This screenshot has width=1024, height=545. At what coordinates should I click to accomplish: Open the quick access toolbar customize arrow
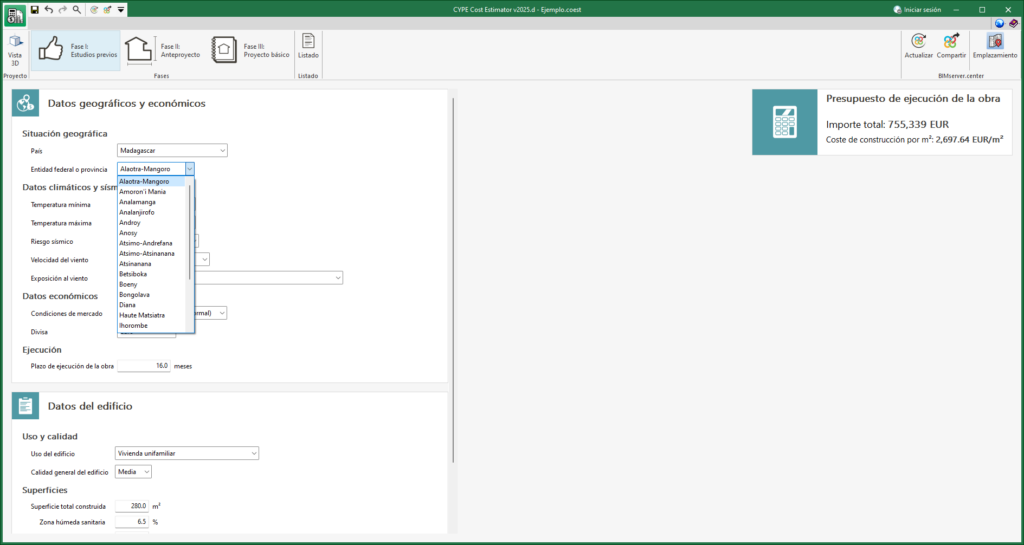[121, 10]
